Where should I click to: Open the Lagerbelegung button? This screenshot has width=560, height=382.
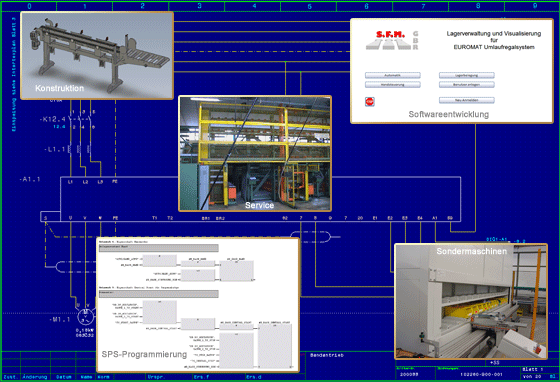pyautogui.click(x=466, y=75)
